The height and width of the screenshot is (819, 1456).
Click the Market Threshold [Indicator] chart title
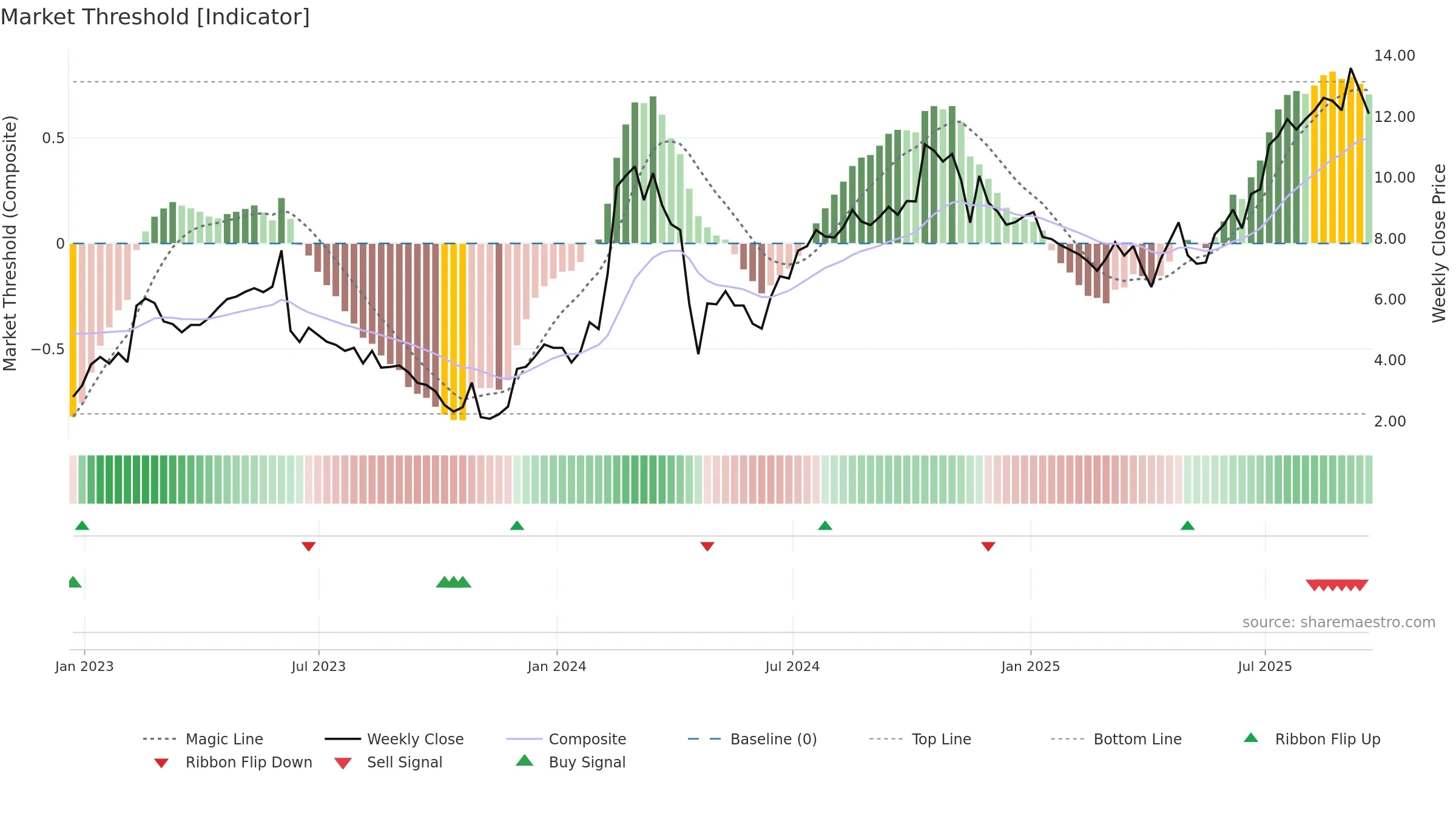(155, 17)
